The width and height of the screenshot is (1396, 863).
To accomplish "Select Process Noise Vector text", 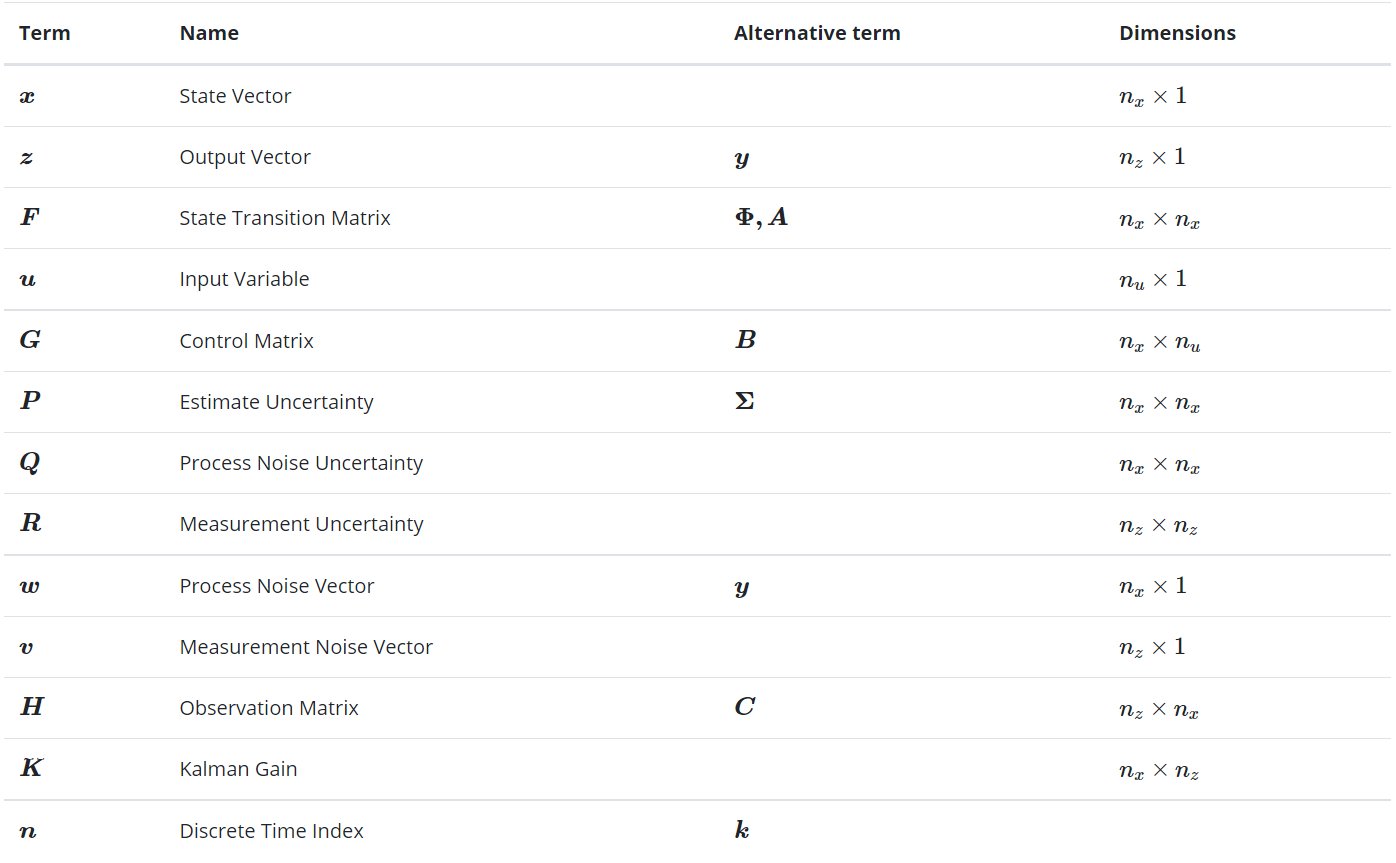I will point(277,586).
